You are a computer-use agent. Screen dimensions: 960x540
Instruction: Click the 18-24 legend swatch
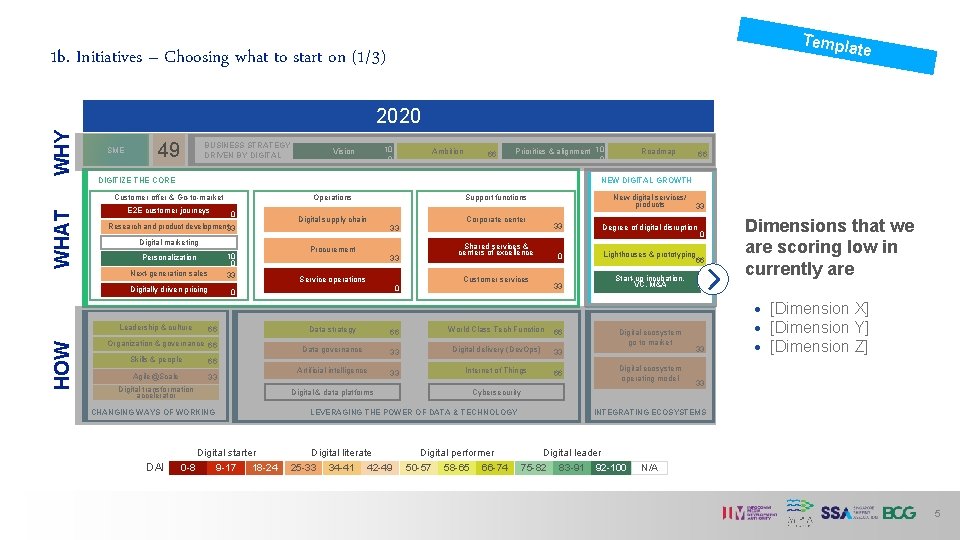[x=264, y=468]
